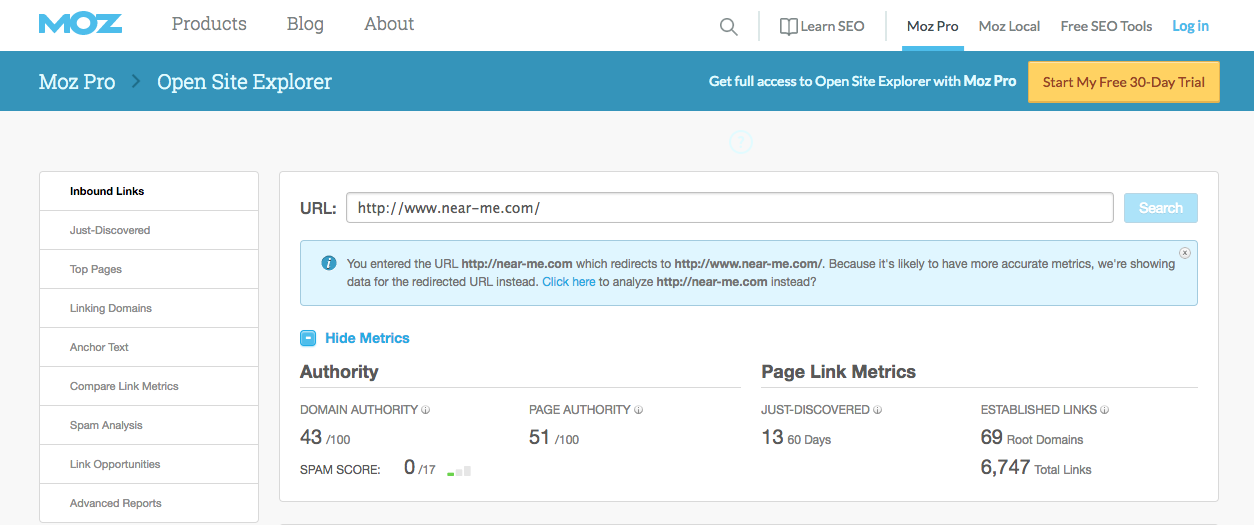Open Anchor Text in the sidebar
Viewport: 1254px width, 525px height.
click(x=149, y=347)
